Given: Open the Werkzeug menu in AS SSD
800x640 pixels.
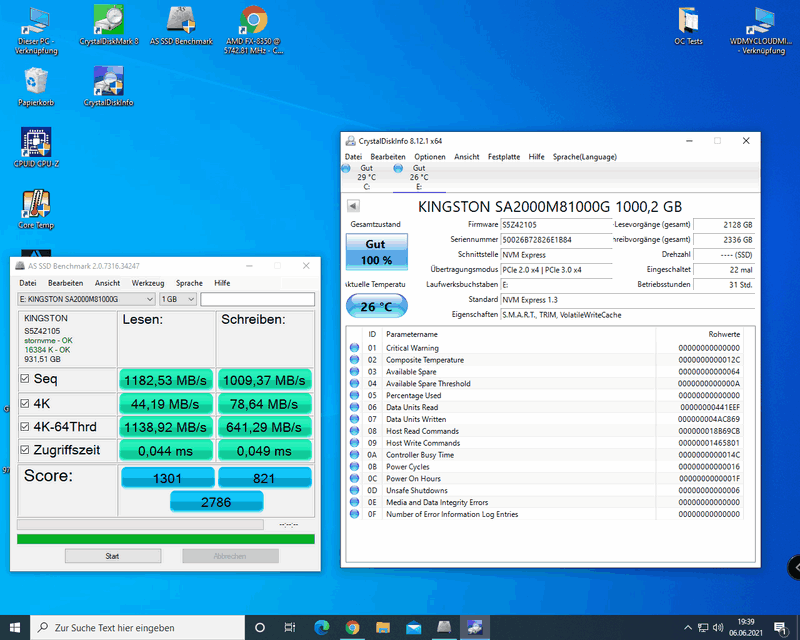Looking at the screenshot, I should tap(148, 283).
